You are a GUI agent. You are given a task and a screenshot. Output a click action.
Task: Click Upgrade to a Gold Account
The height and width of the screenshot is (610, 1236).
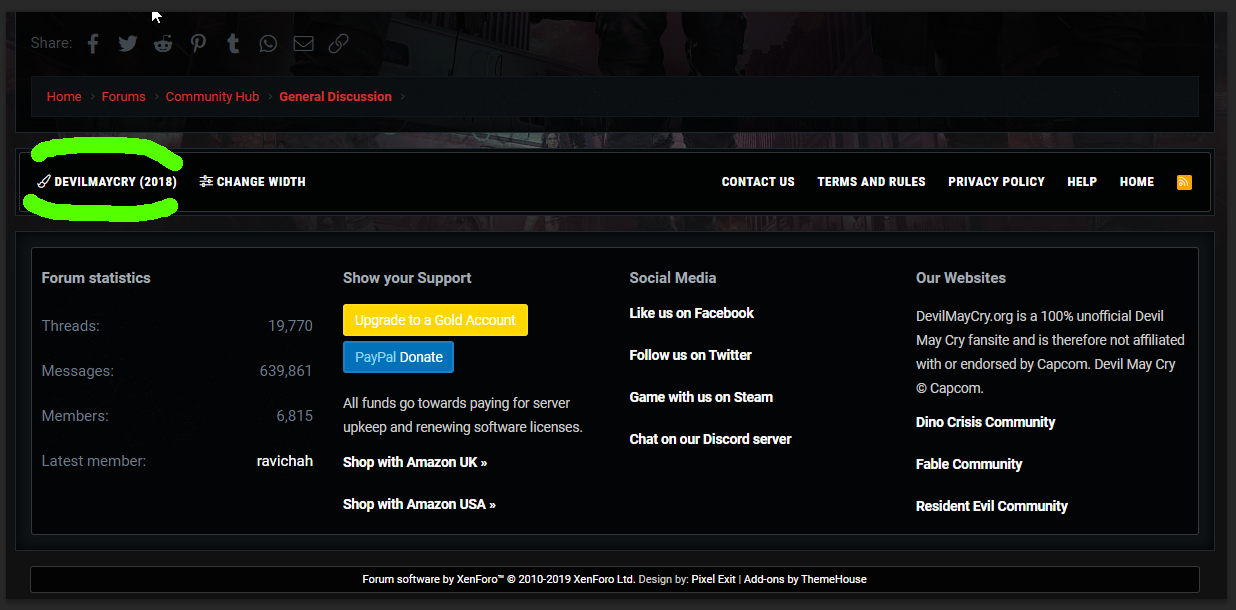pyautogui.click(x=435, y=320)
